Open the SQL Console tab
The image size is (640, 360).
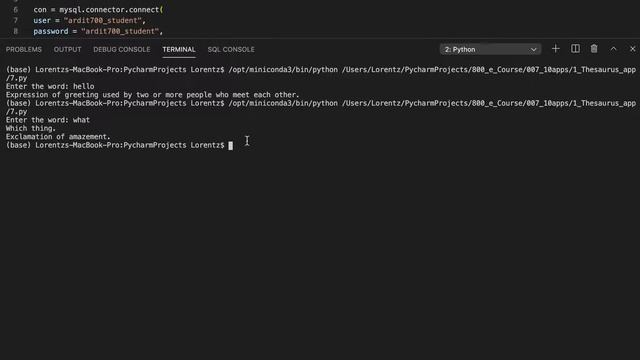[x=231, y=49]
